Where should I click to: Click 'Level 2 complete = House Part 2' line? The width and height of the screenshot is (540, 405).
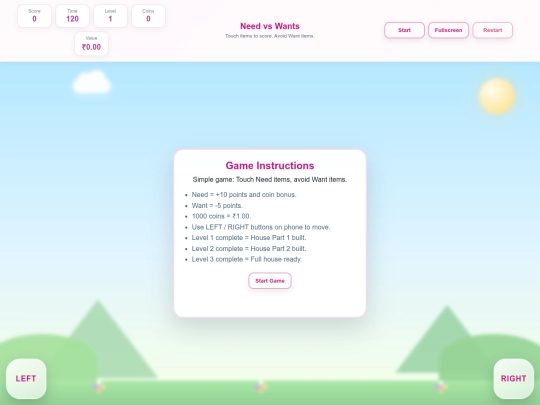tap(249, 249)
